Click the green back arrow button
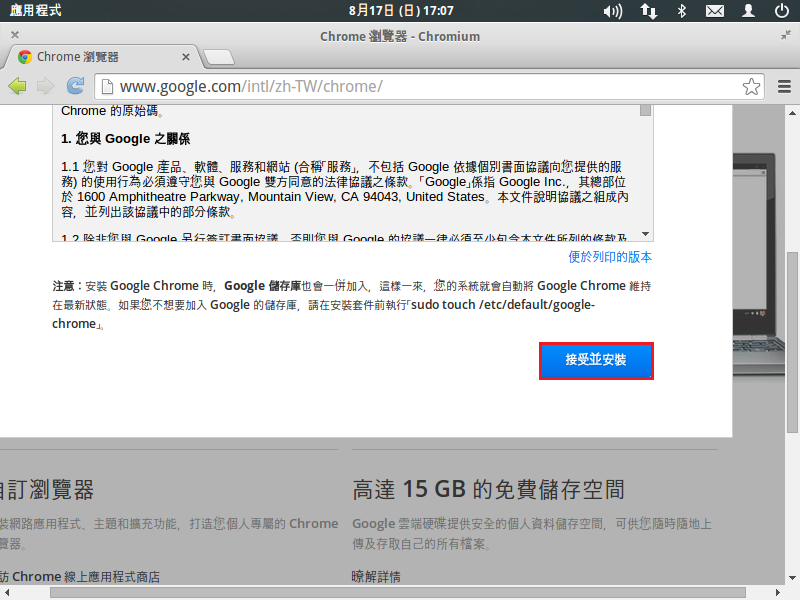The width and height of the screenshot is (800, 600). 17,86
